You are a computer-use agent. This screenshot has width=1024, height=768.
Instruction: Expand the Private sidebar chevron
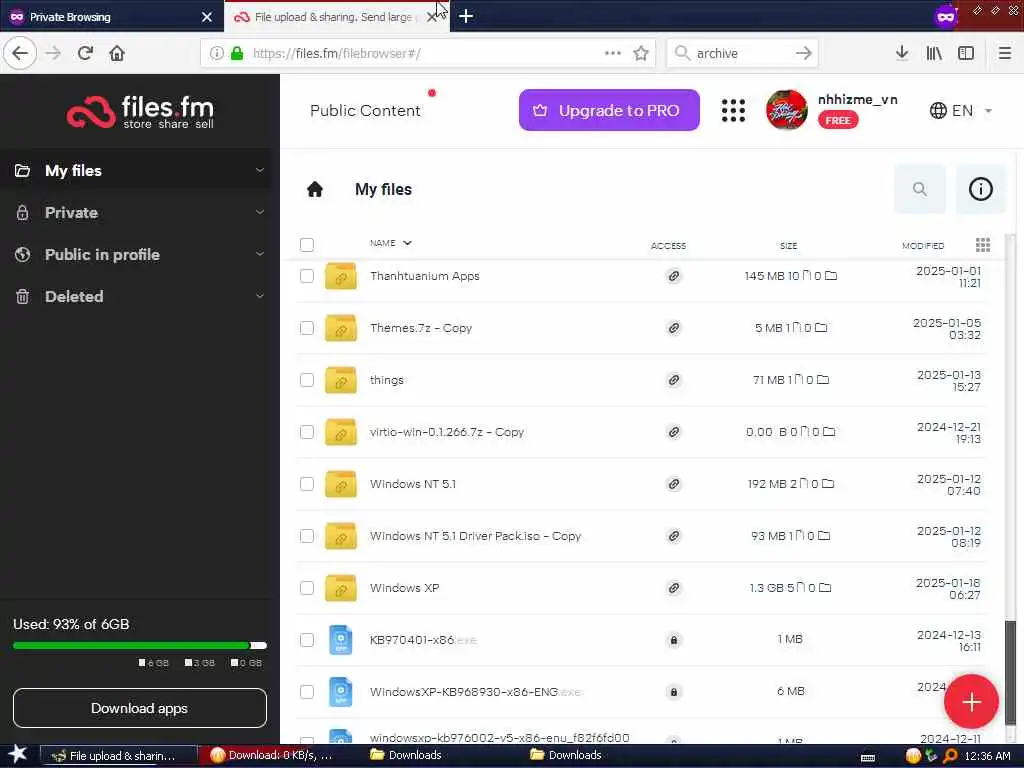click(x=260, y=212)
